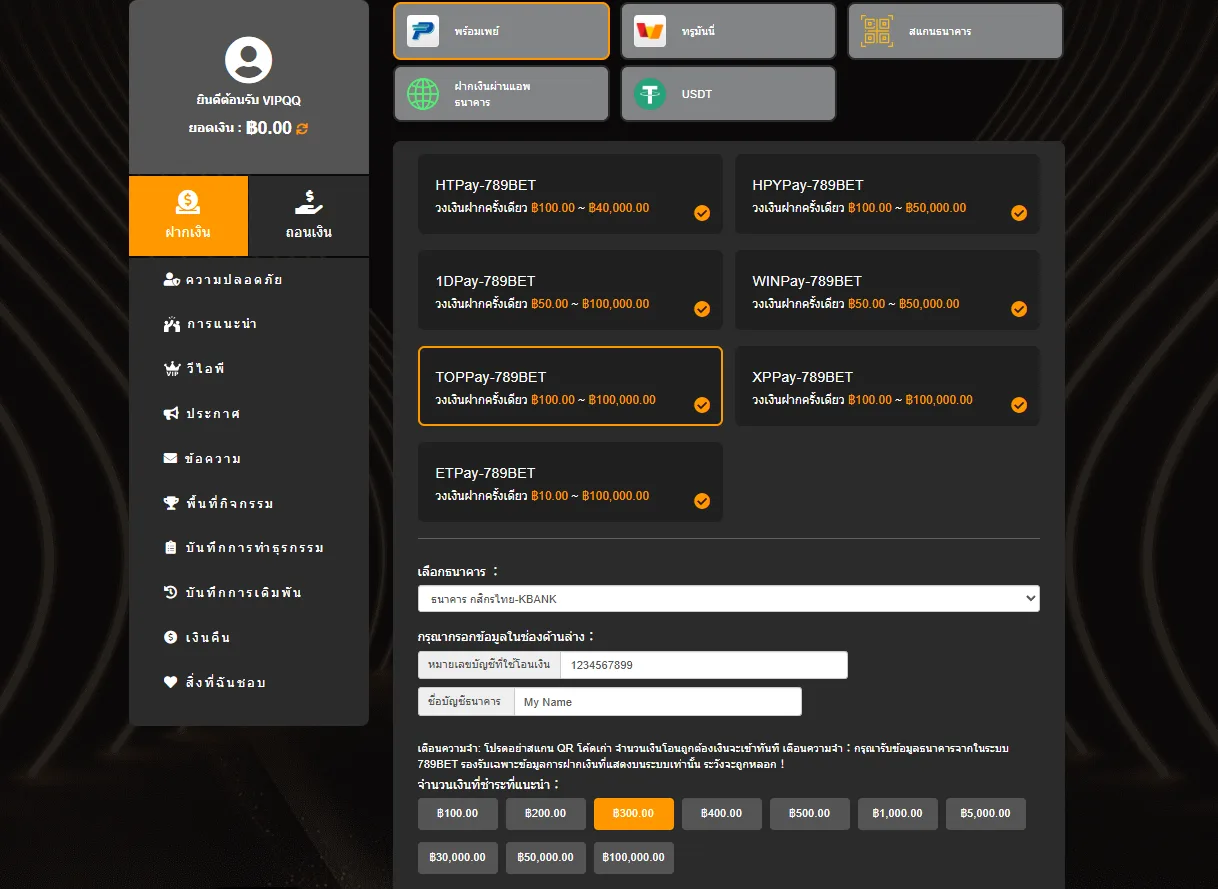Click the checkmark on HTPay-789BET card
Viewport: 1218px width, 889px height.
[702, 213]
